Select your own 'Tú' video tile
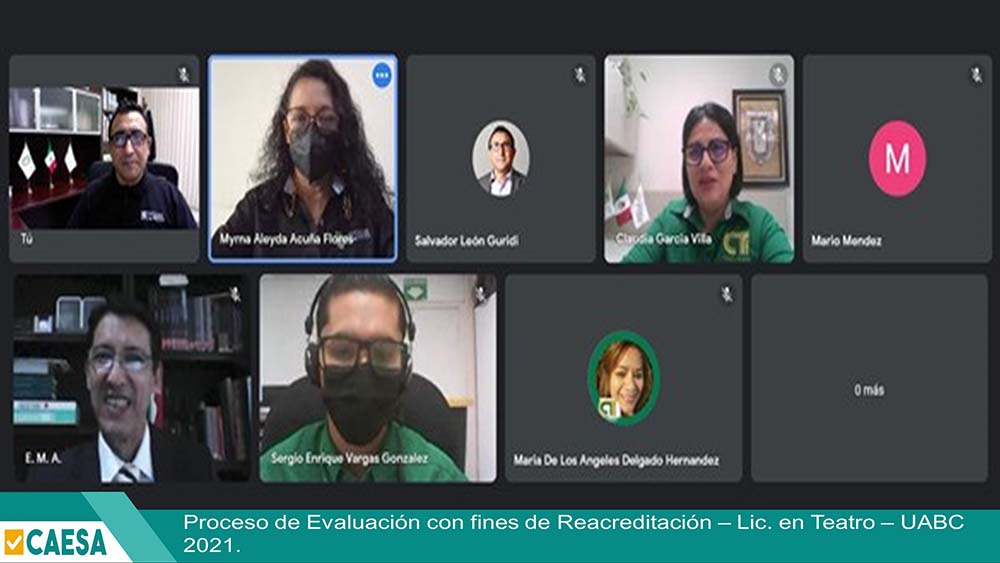 click(x=104, y=158)
